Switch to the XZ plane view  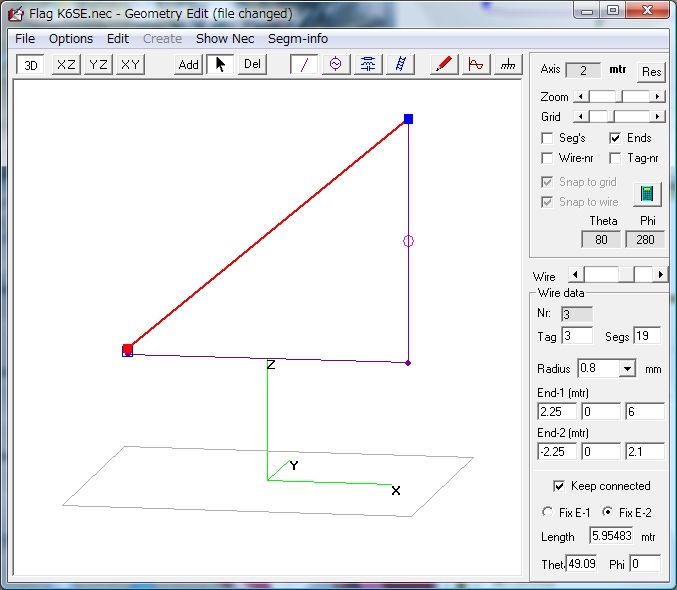[66, 65]
